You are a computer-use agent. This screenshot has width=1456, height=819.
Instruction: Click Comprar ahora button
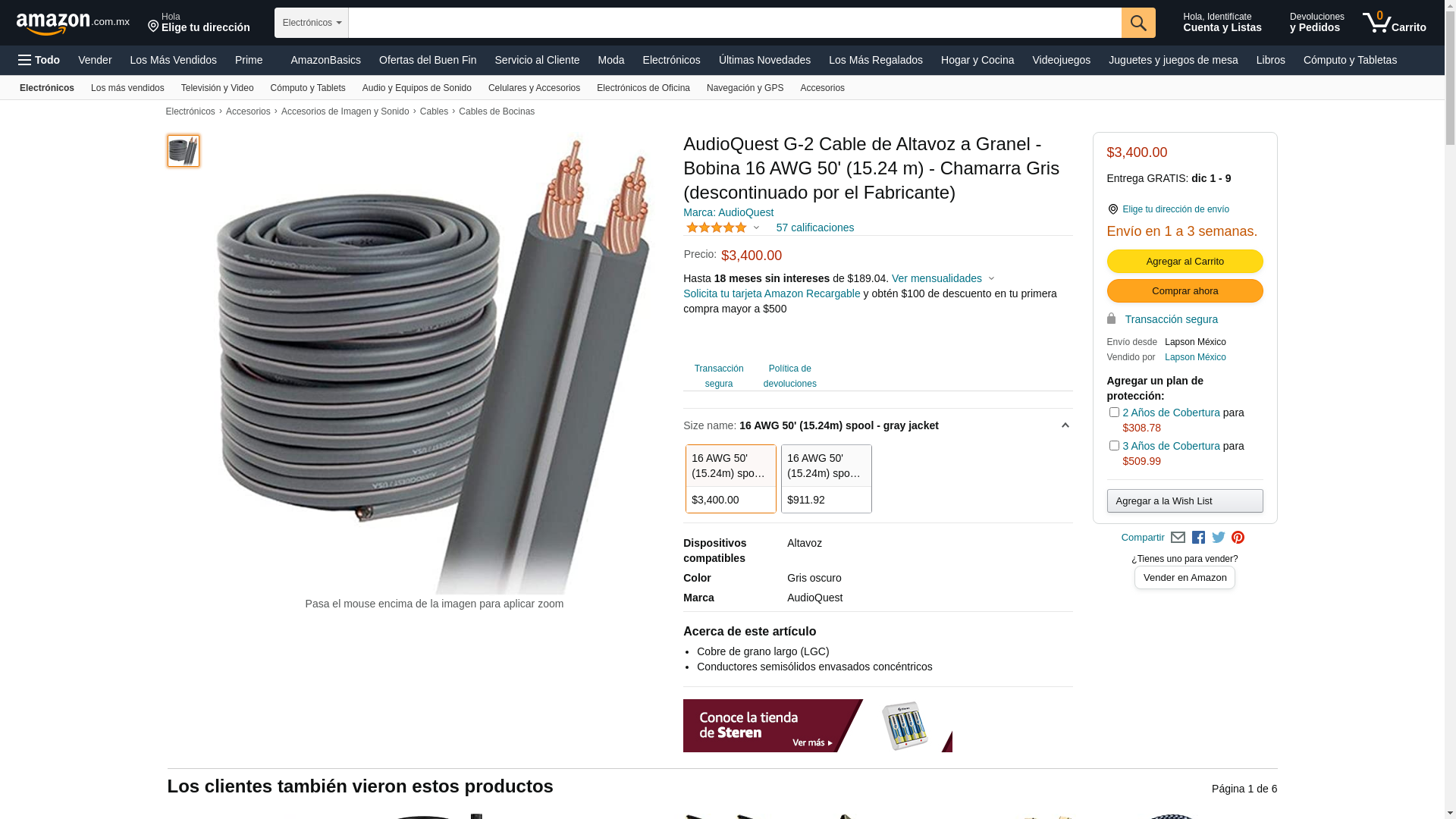click(1185, 291)
